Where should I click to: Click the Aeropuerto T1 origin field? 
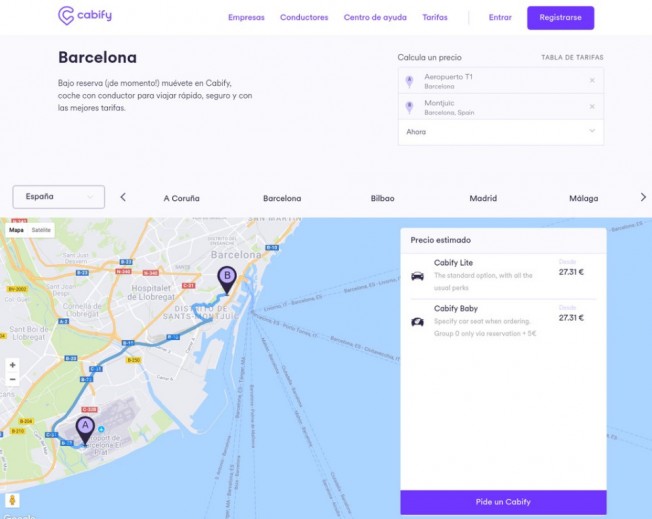point(501,81)
